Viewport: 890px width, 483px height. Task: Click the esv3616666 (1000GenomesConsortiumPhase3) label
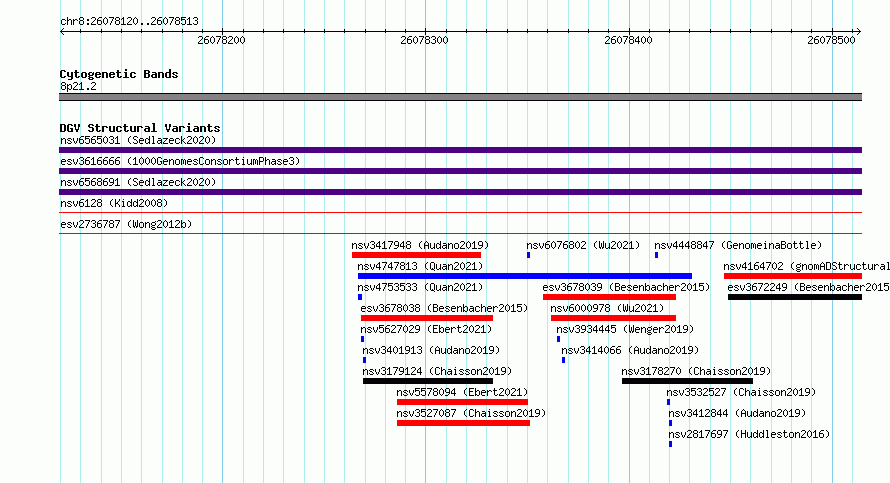pyautogui.click(x=180, y=161)
